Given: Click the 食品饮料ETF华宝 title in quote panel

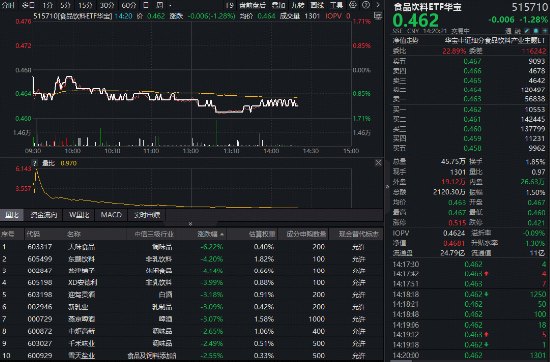Looking at the screenshot, I should (x=428, y=7).
